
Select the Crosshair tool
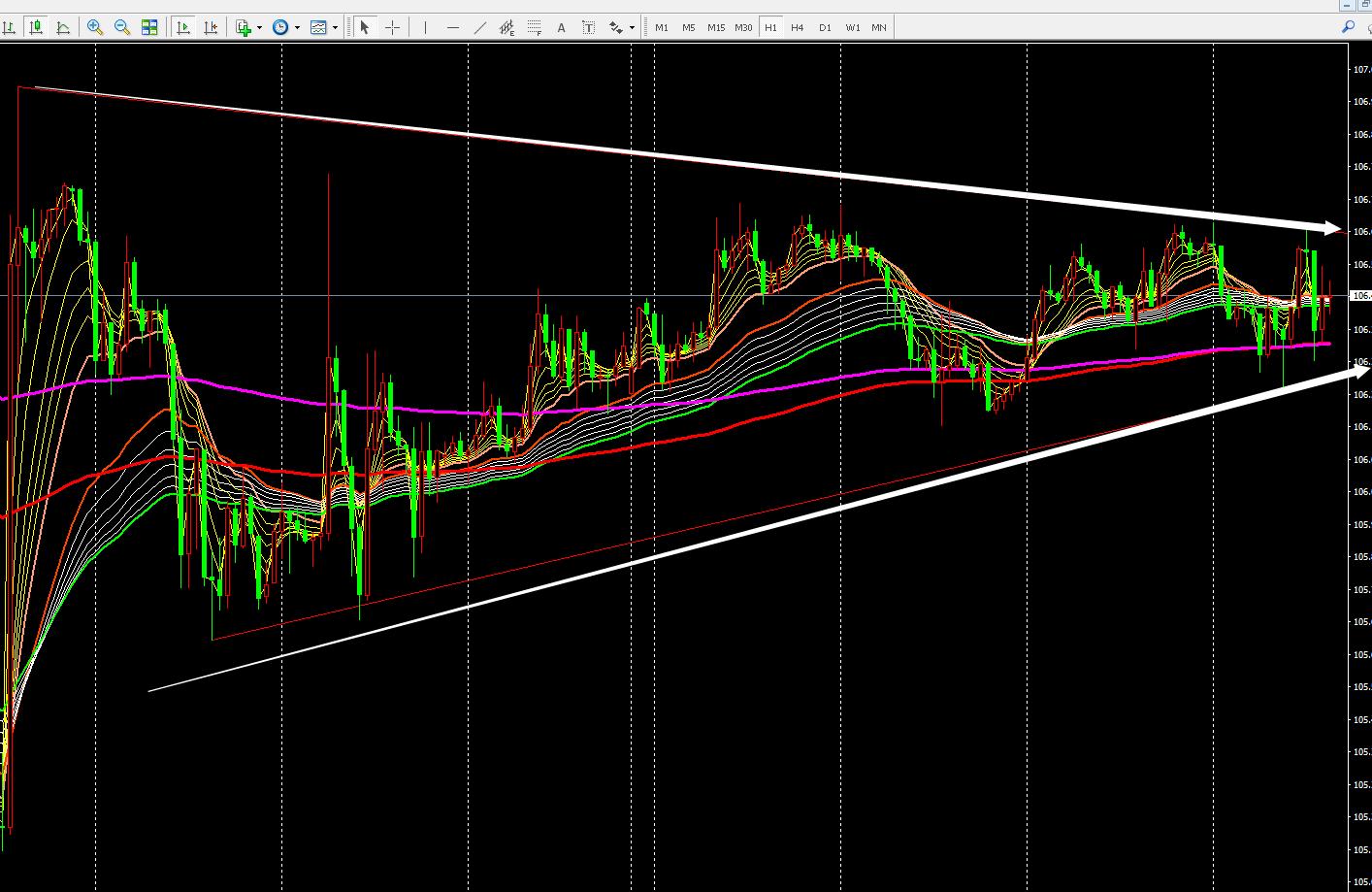coord(392,27)
